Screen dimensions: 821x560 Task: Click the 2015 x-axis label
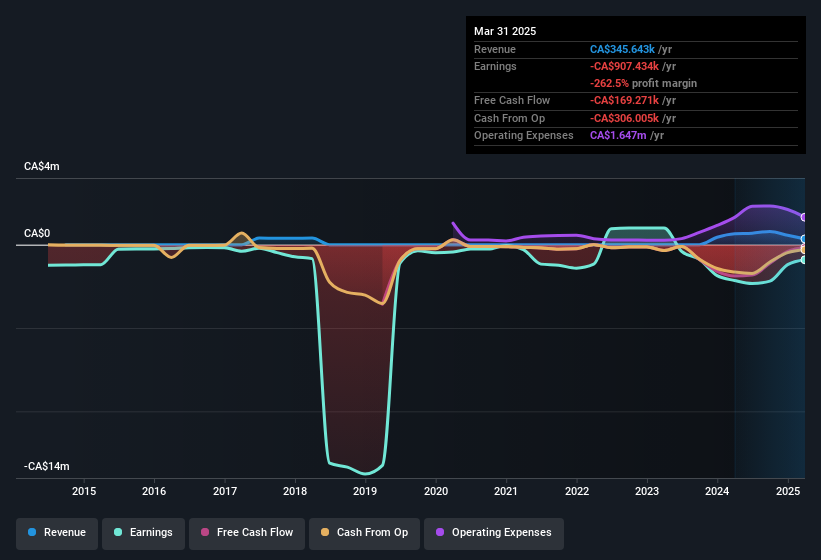click(84, 491)
